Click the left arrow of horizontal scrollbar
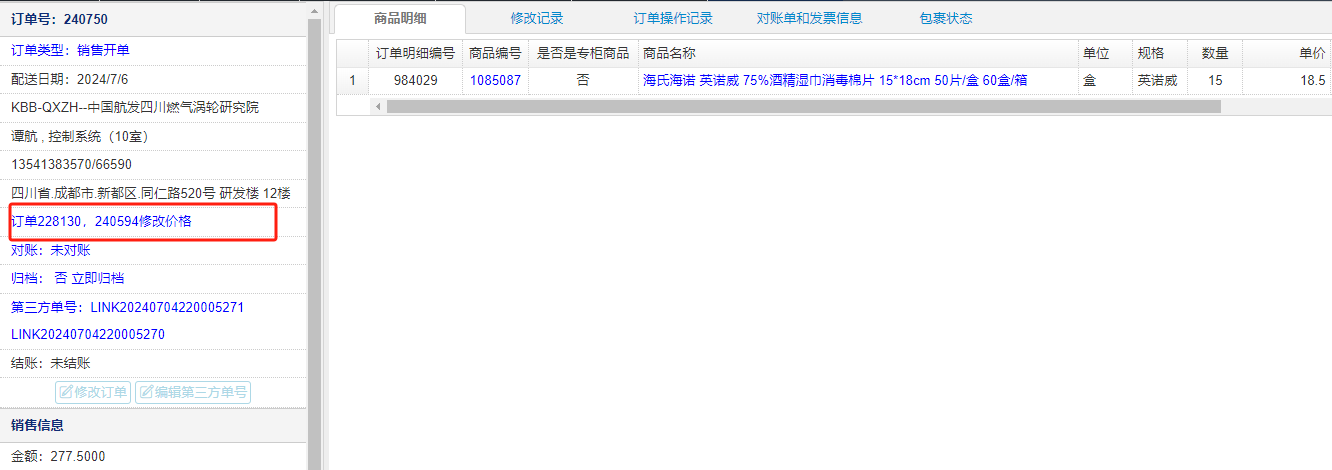Viewport: 1332px width, 470px height. coord(379,106)
